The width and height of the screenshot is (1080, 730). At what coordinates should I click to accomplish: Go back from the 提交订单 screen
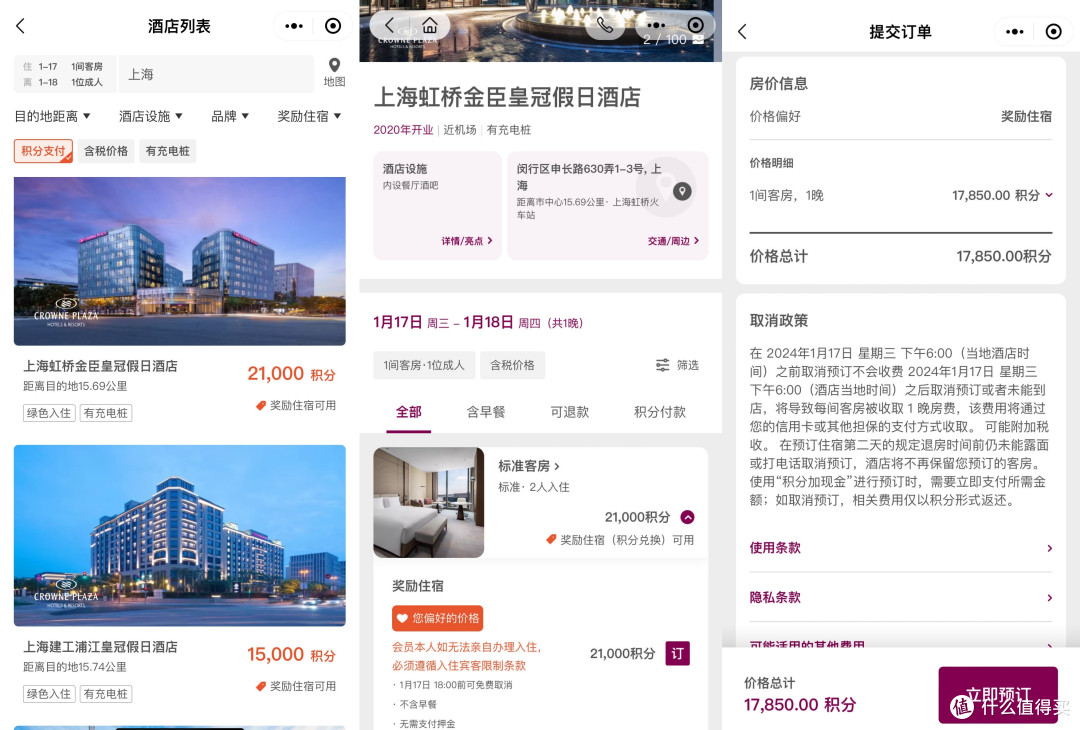(742, 32)
